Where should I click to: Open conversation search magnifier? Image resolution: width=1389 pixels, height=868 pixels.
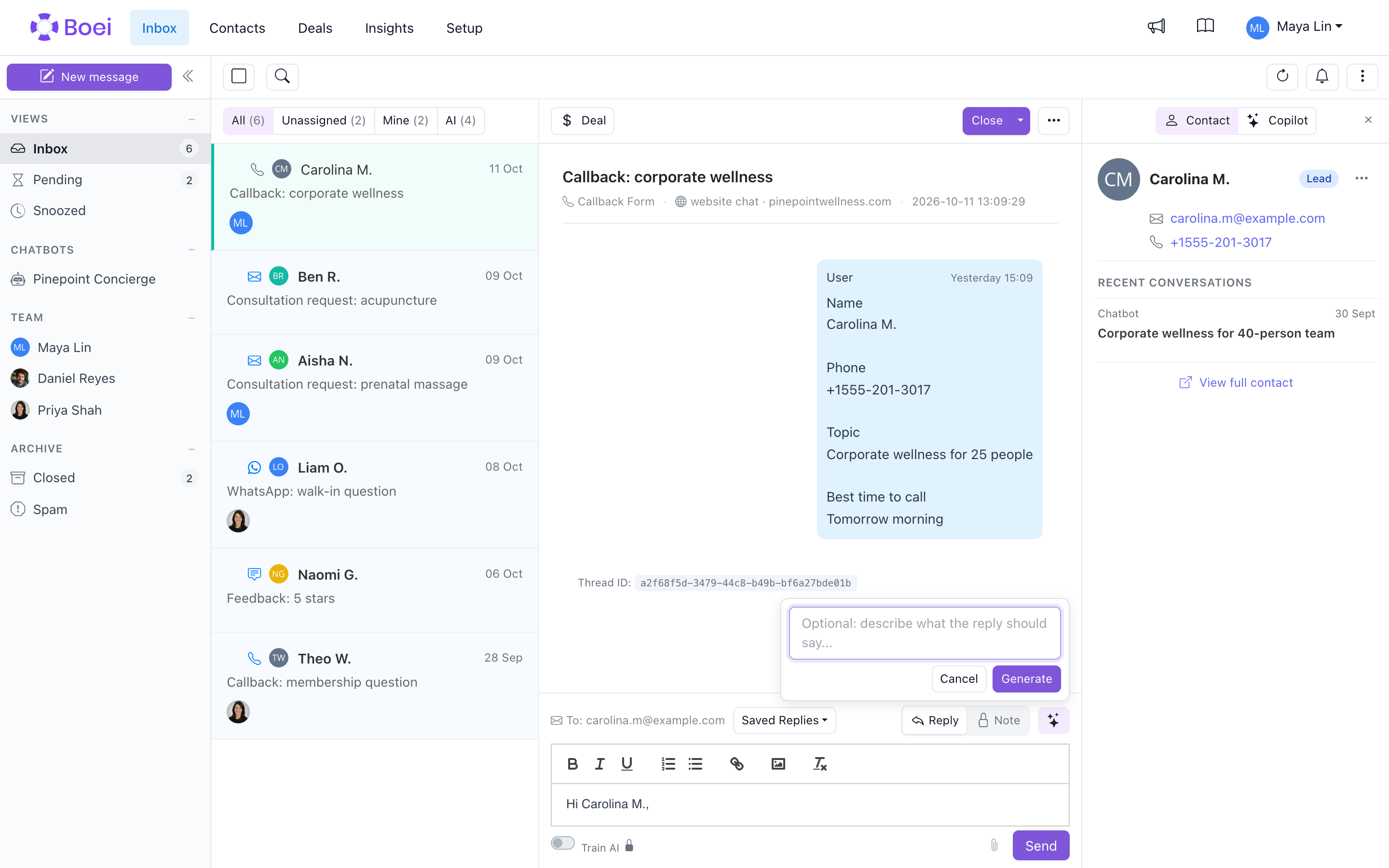coord(282,76)
